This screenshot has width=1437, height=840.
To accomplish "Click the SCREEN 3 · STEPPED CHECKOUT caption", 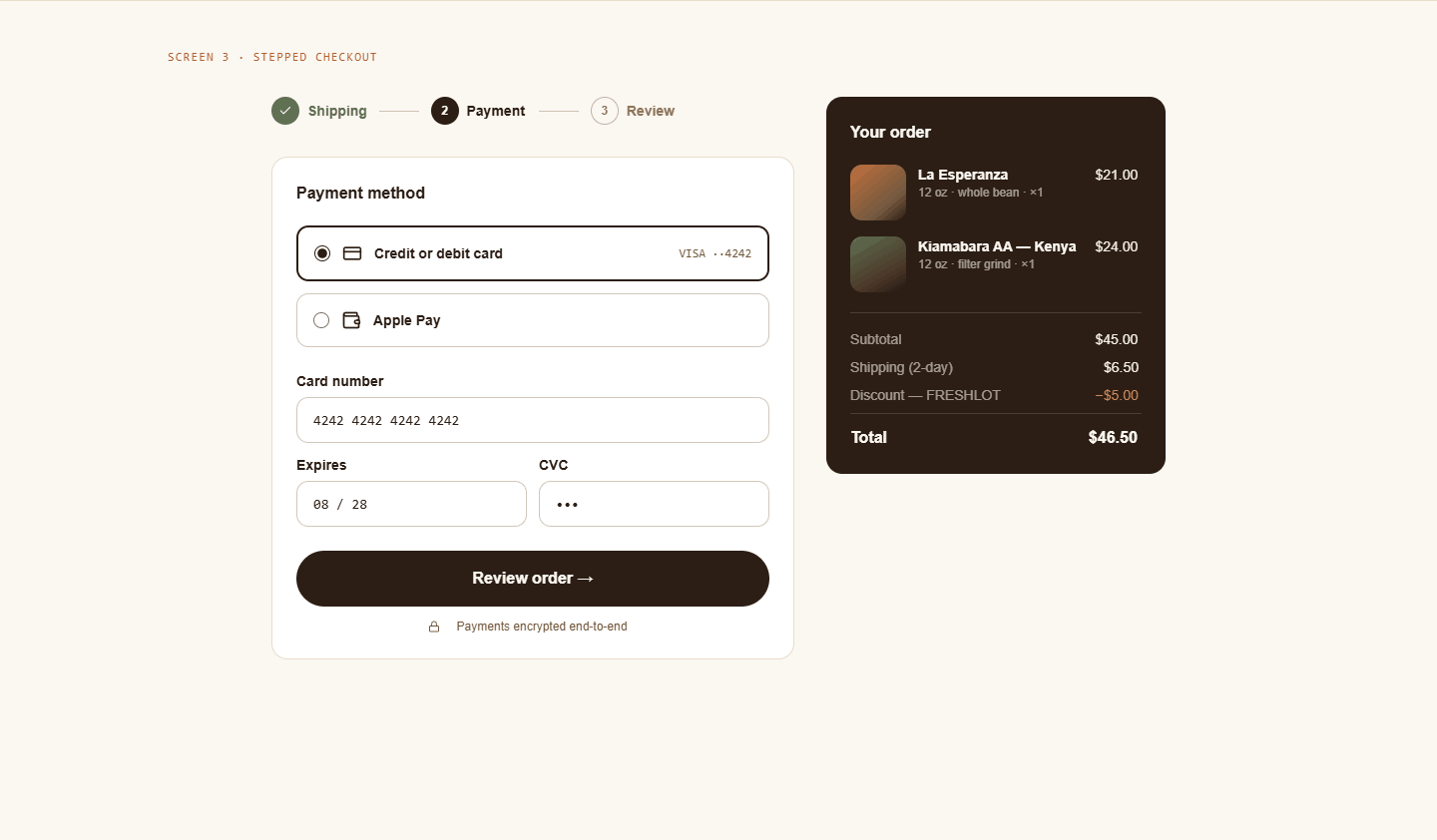I will pyautogui.click(x=272, y=57).
